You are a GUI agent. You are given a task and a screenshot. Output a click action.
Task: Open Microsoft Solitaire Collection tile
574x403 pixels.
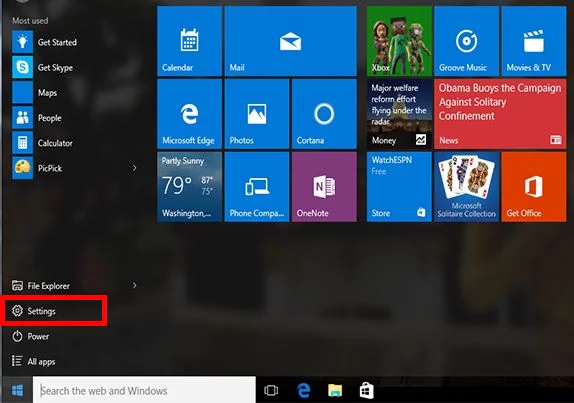click(466, 187)
